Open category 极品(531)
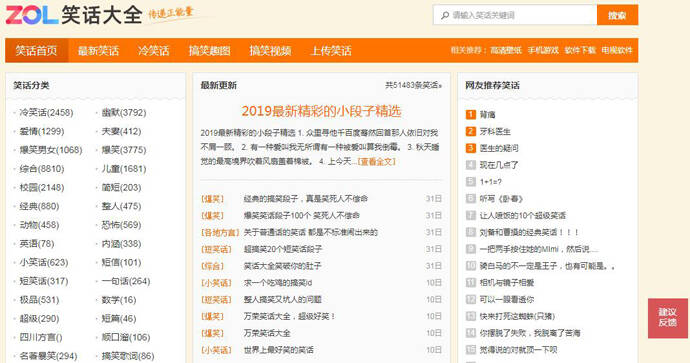The image size is (690, 363). coord(39,300)
